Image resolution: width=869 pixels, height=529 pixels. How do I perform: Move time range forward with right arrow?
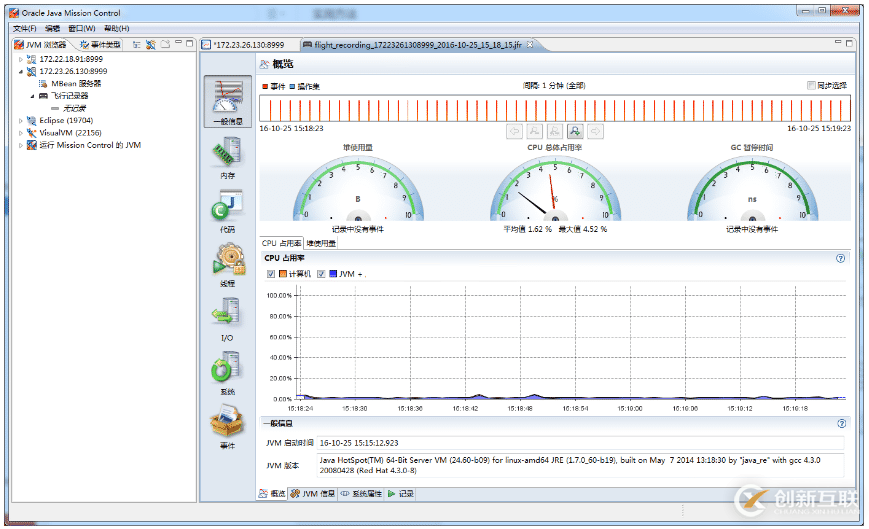coord(595,131)
